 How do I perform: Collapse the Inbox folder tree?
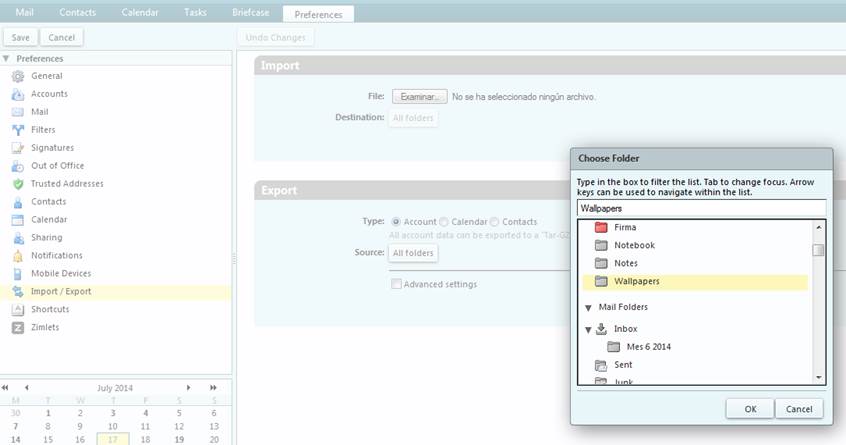[588, 330]
